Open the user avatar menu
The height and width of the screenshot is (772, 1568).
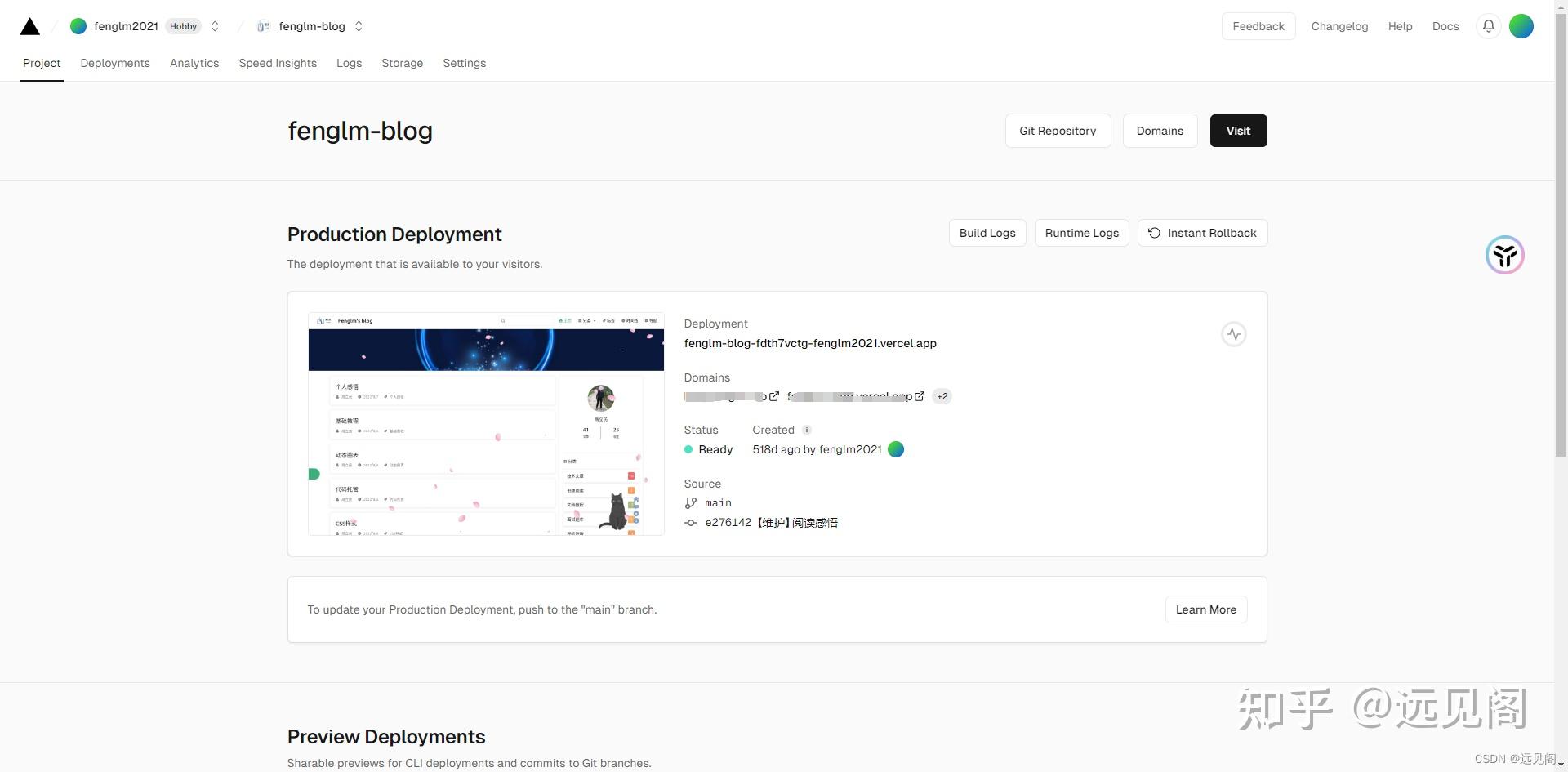[1521, 26]
